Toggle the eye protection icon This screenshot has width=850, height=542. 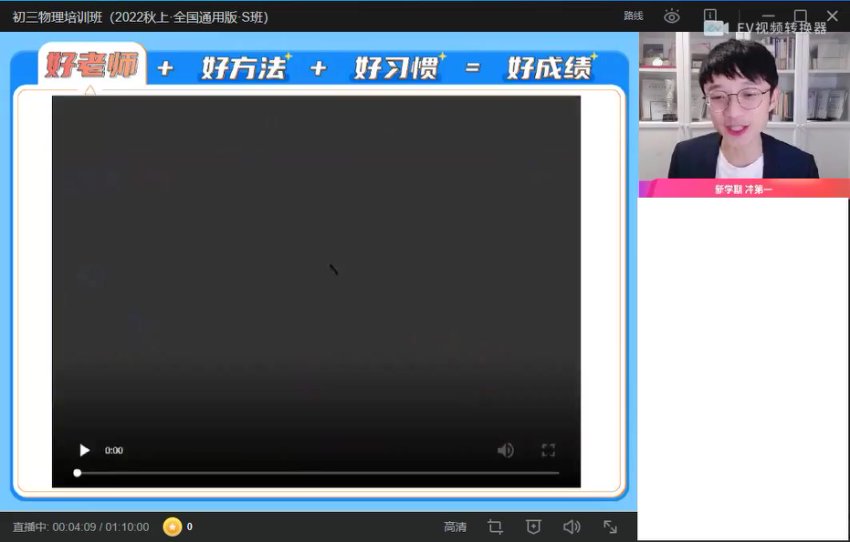click(672, 16)
